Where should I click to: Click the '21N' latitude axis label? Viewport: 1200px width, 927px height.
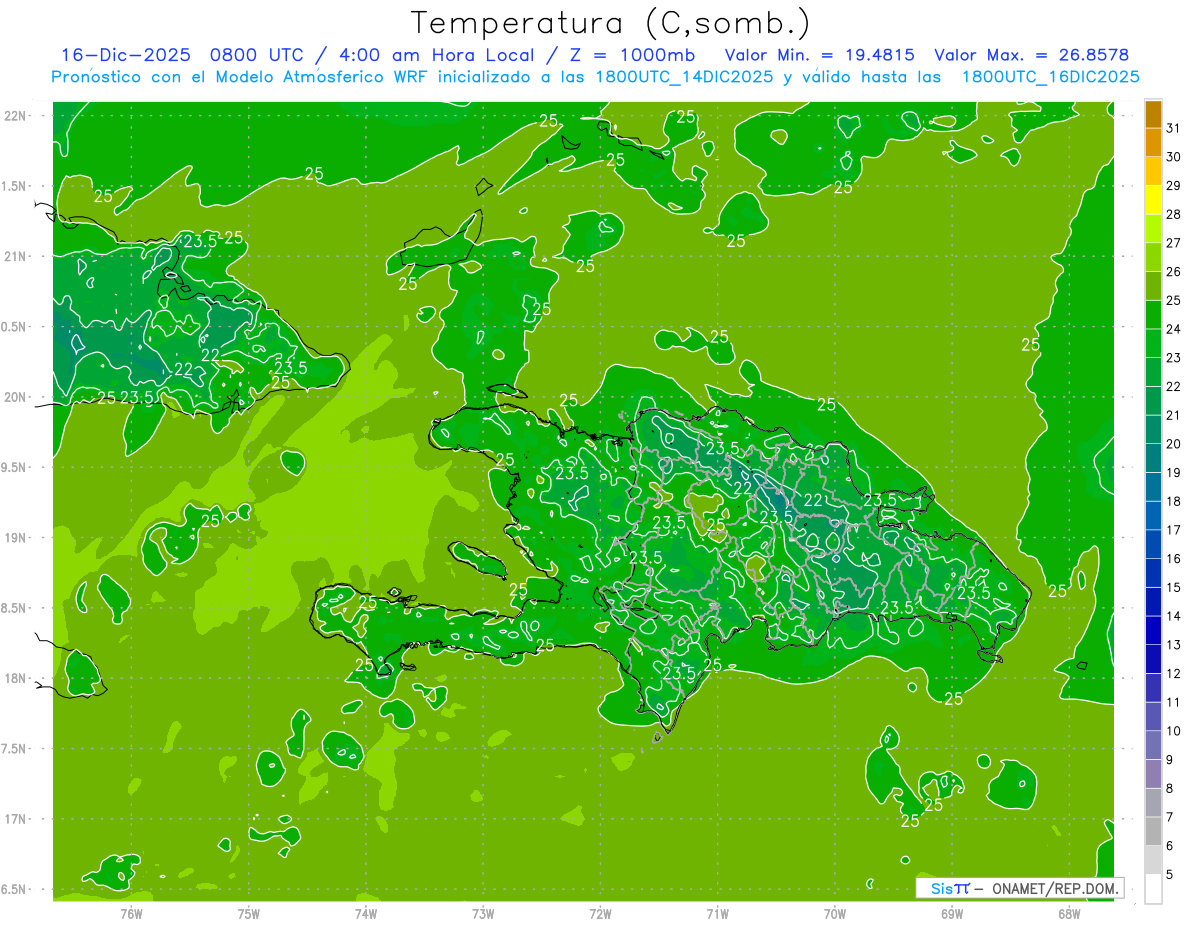pos(16,256)
